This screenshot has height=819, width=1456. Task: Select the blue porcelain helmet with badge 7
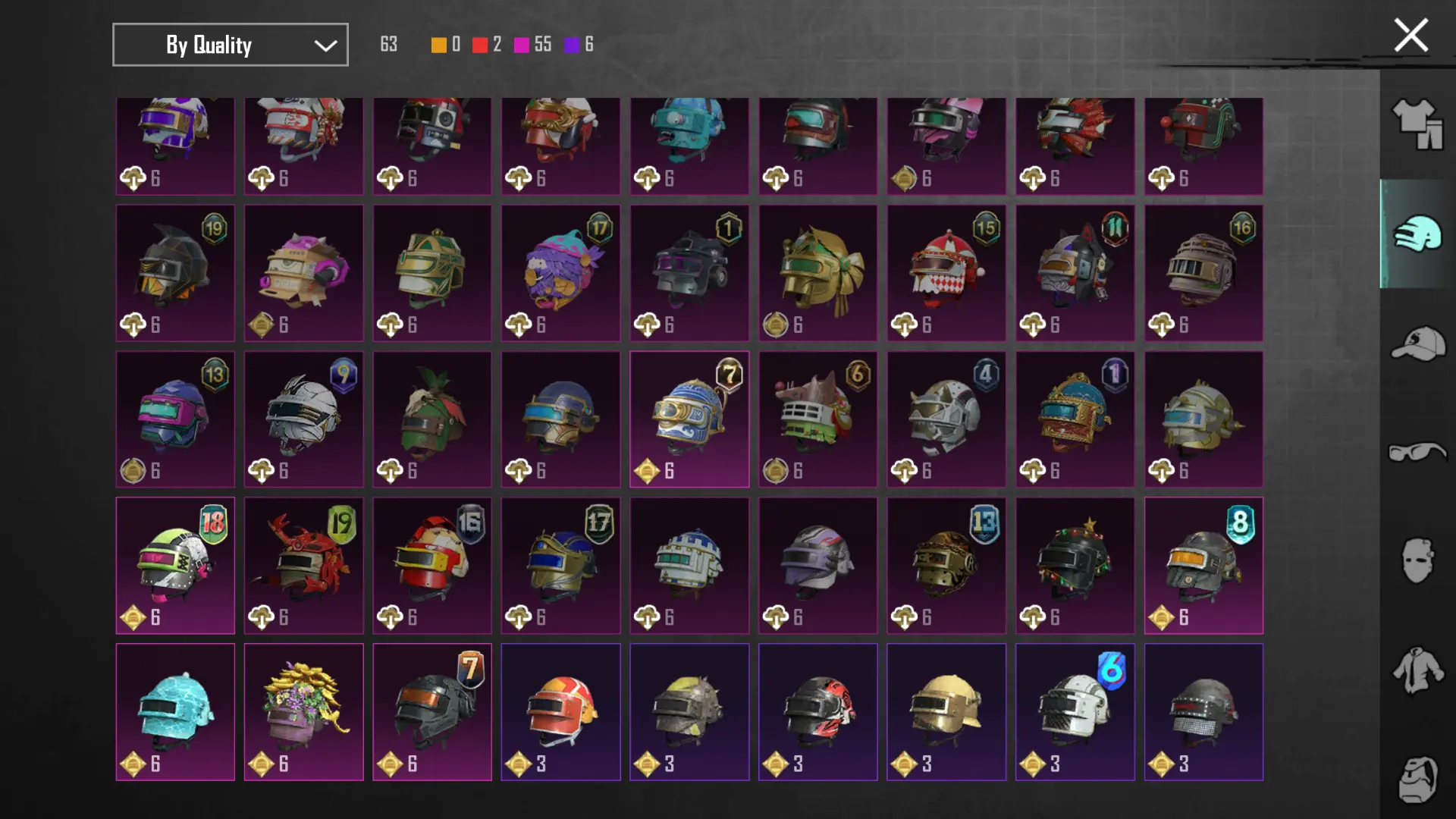[x=689, y=419]
